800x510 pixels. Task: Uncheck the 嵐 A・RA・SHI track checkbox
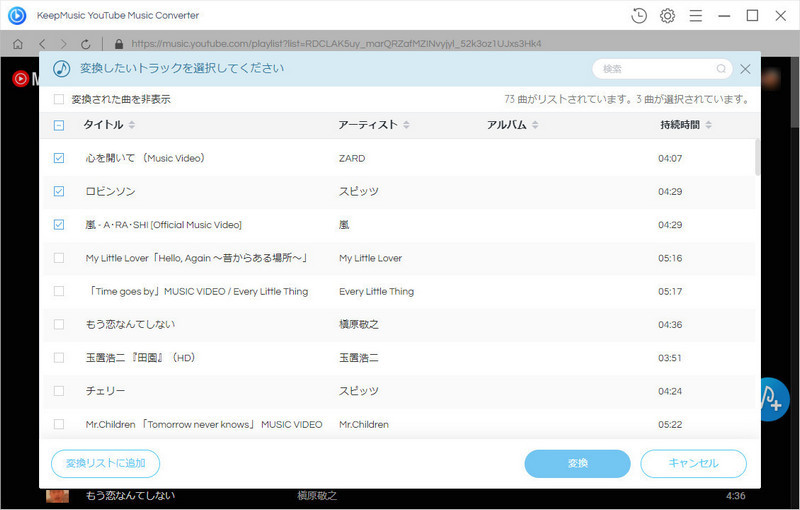click(59, 224)
